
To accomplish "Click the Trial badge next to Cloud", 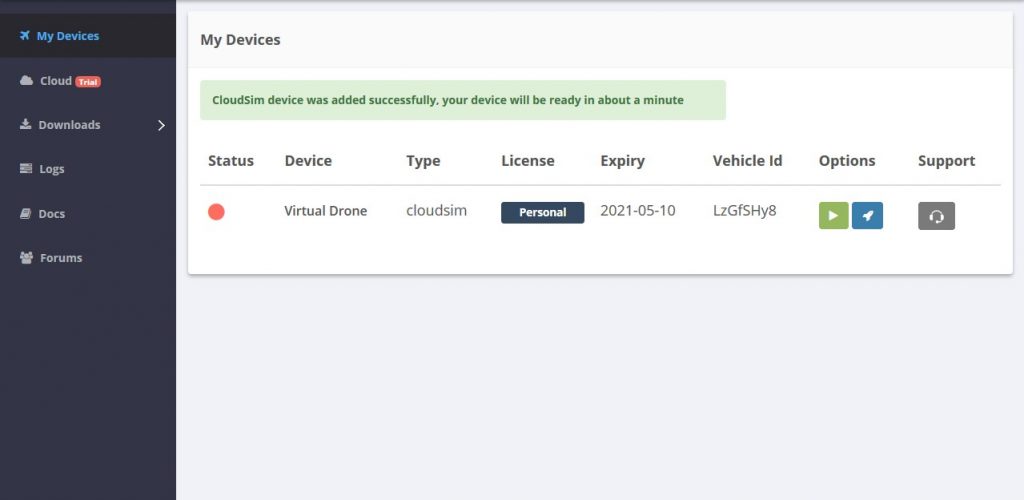I will tap(88, 82).
